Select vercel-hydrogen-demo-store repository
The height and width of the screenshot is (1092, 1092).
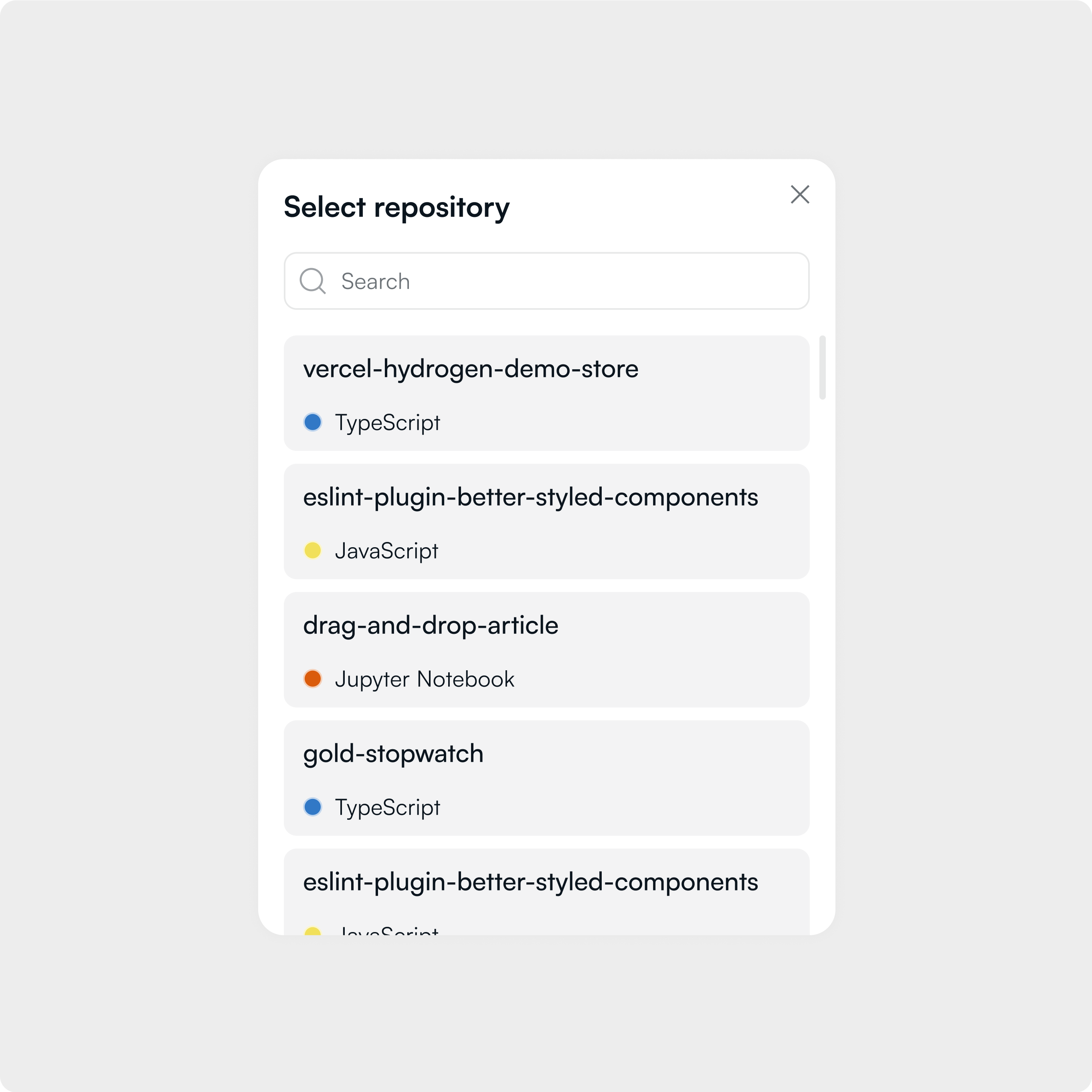click(546, 393)
